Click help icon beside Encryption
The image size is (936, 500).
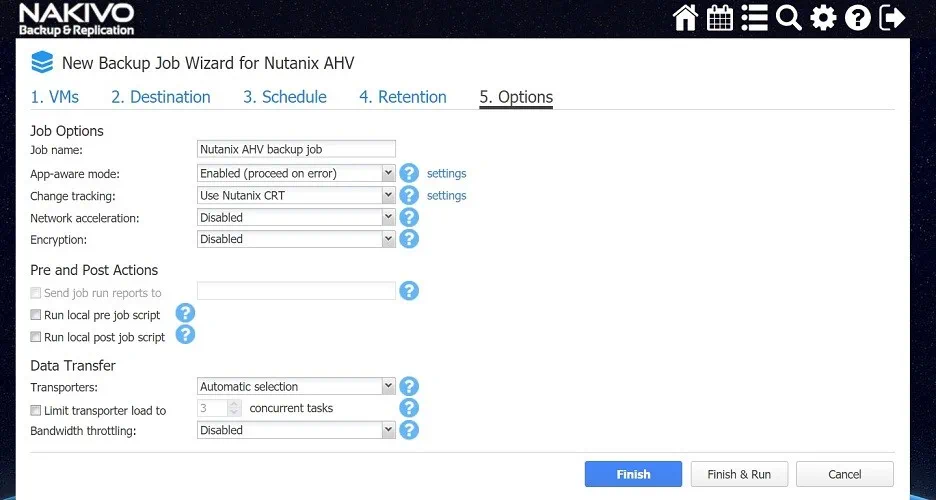tap(408, 239)
